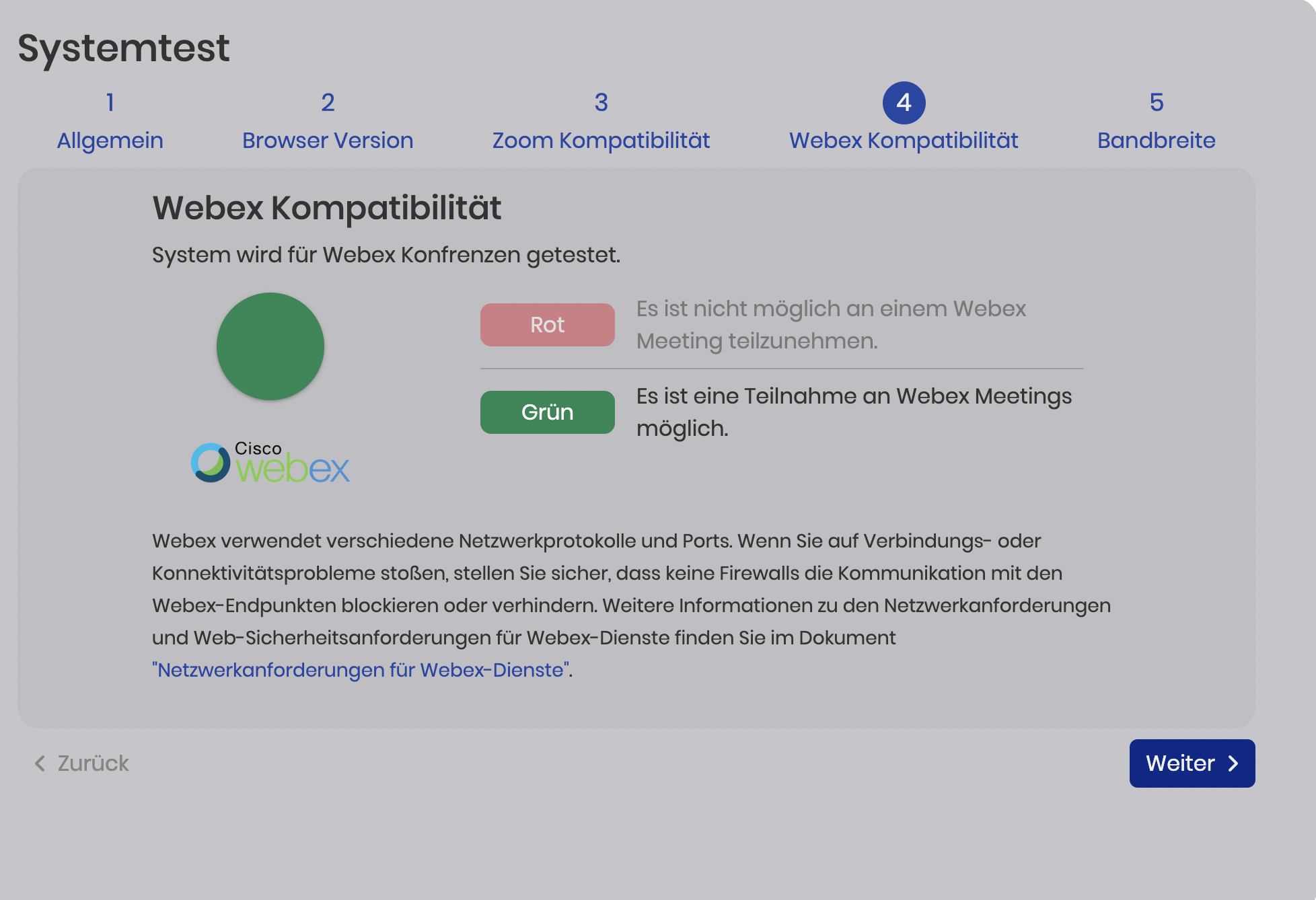Go back with the Zurück button
The height and width of the screenshot is (900, 1316).
tap(81, 763)
